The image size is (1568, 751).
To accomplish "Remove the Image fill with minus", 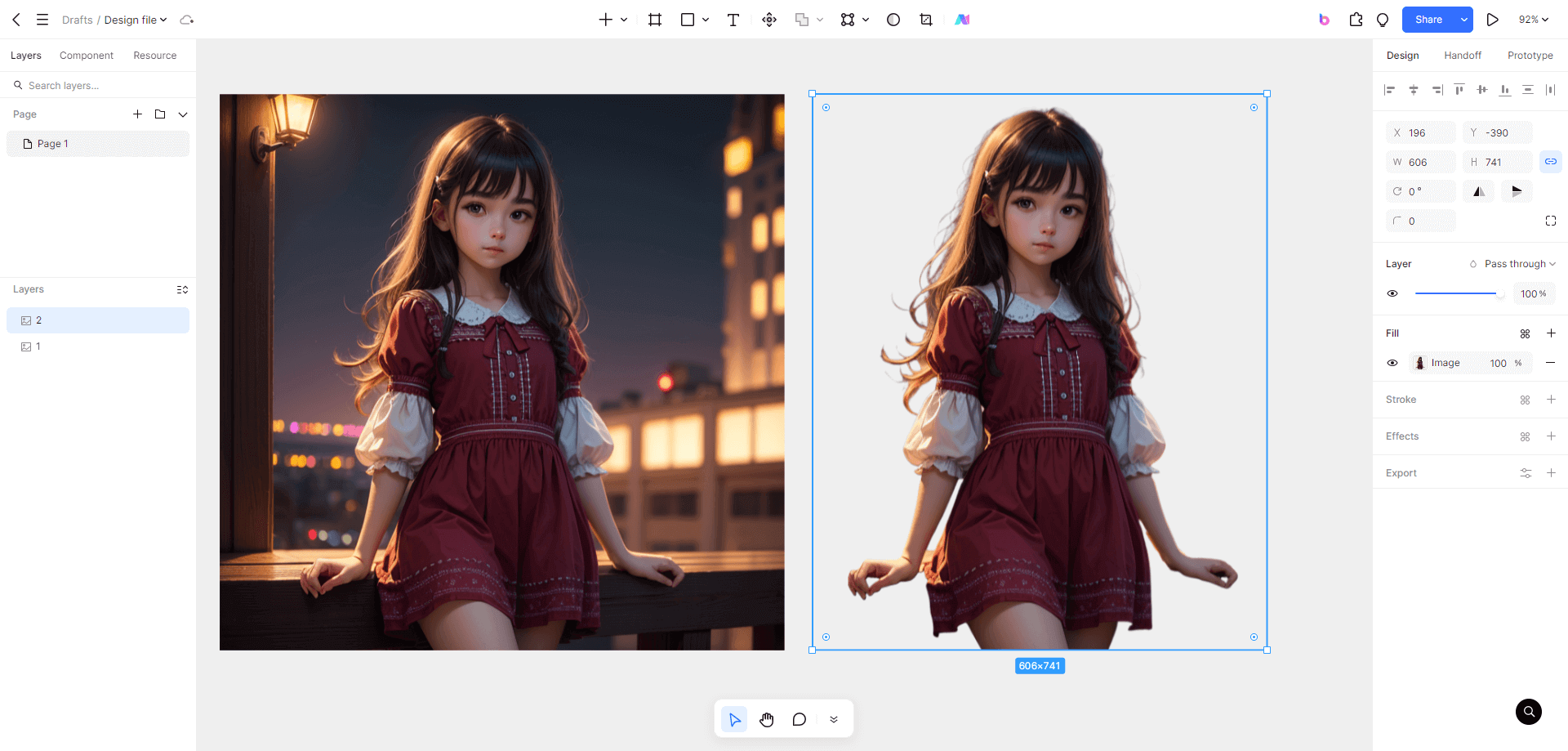I will (1550, 363).
